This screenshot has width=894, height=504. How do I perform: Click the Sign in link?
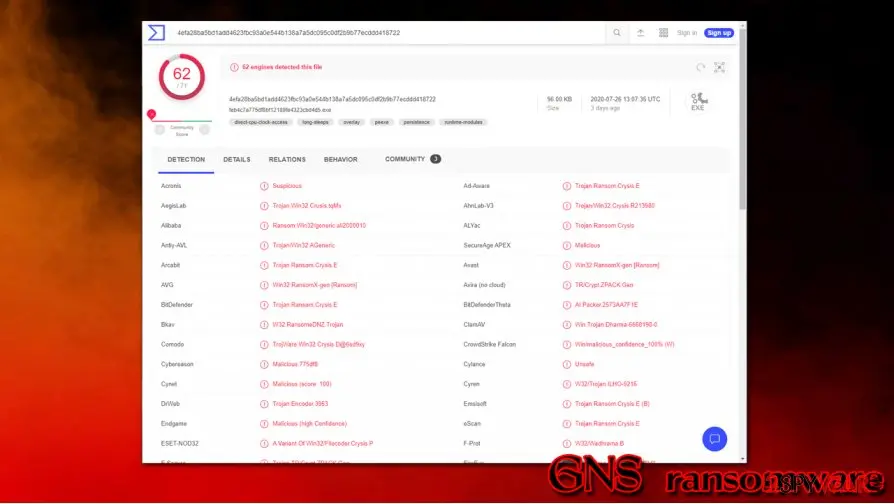686,33
